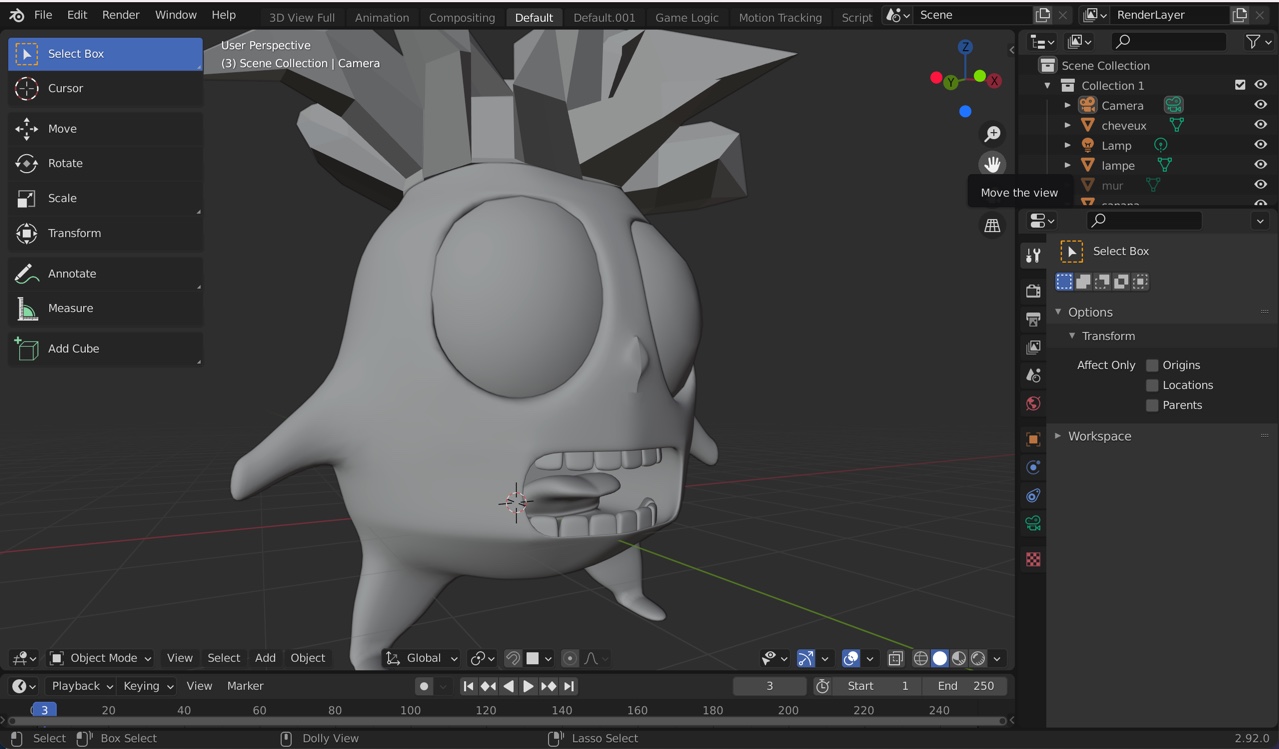Switch to material preview shading
The height and width of the screenshot is (749, 1279).
click(959, 658)
